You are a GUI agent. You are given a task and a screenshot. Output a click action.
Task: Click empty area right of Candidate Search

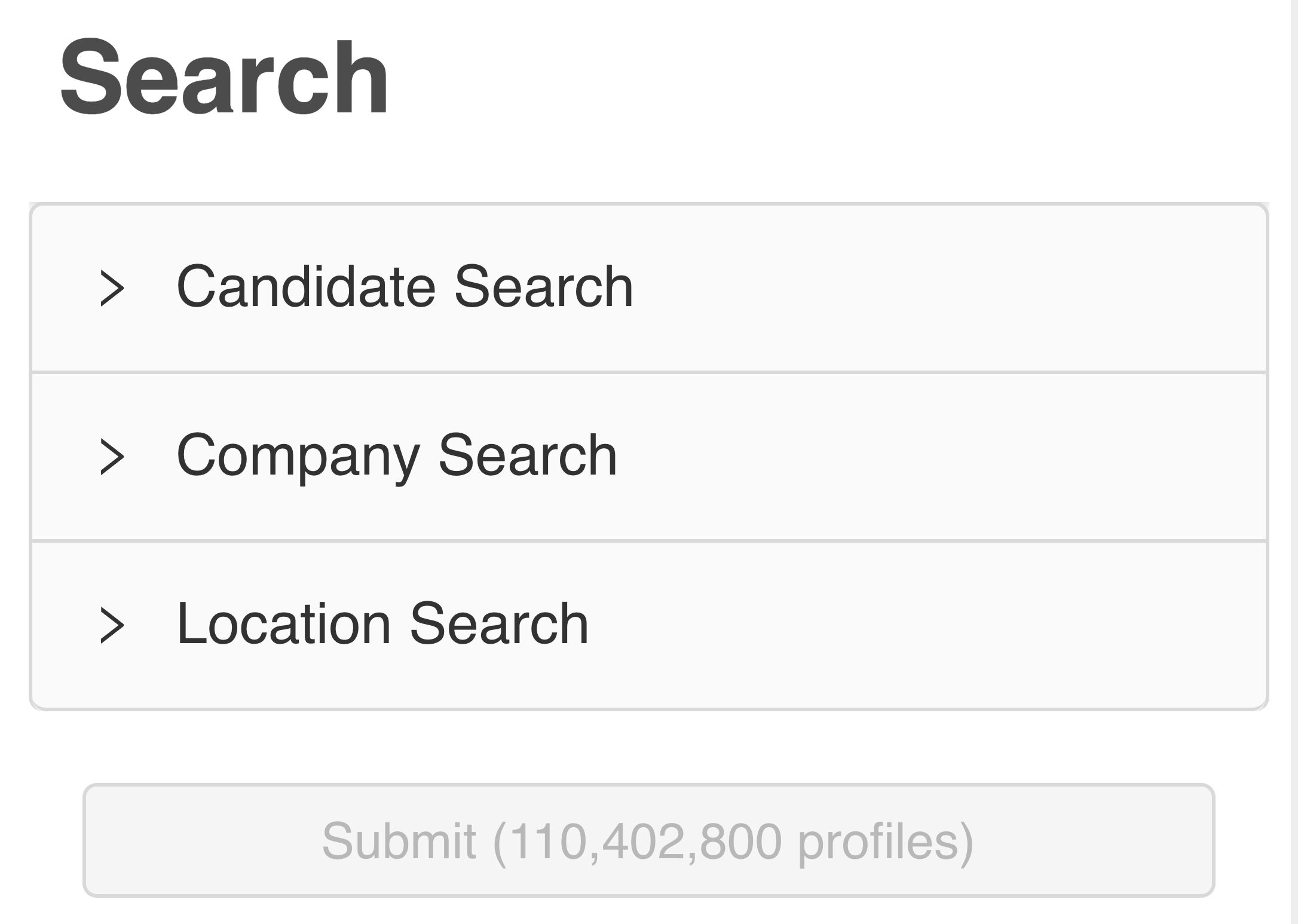[956, 288]
